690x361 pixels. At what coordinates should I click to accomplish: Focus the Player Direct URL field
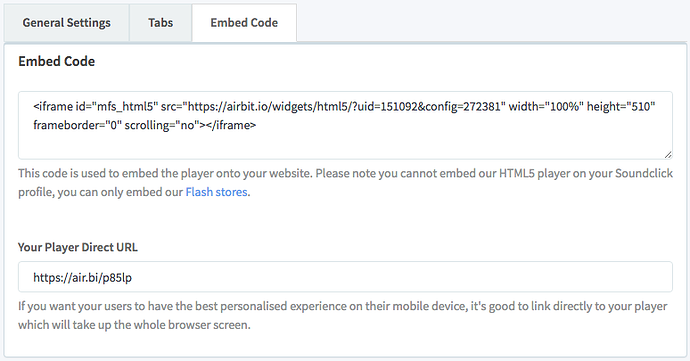[x=345, y=277]
